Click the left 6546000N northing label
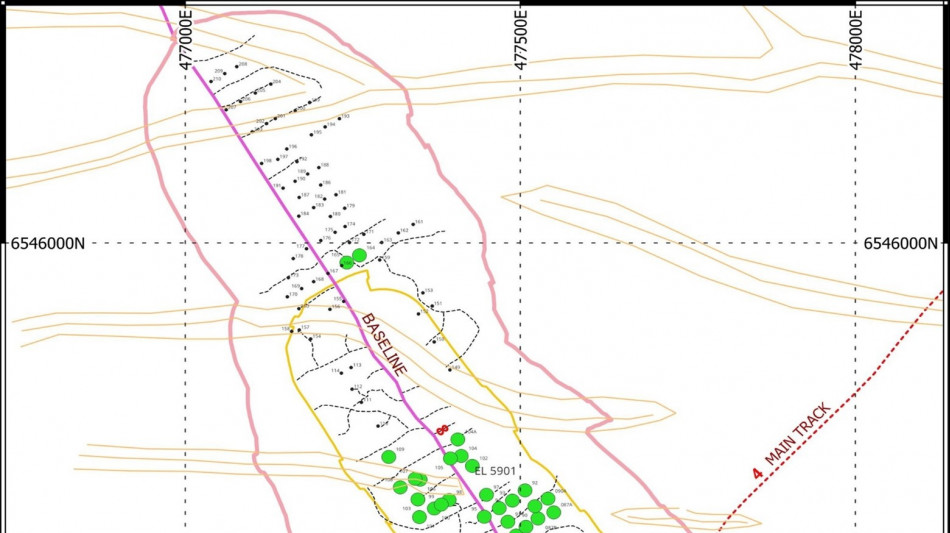This screenshot has height=533, width=950. pos(48,243)
